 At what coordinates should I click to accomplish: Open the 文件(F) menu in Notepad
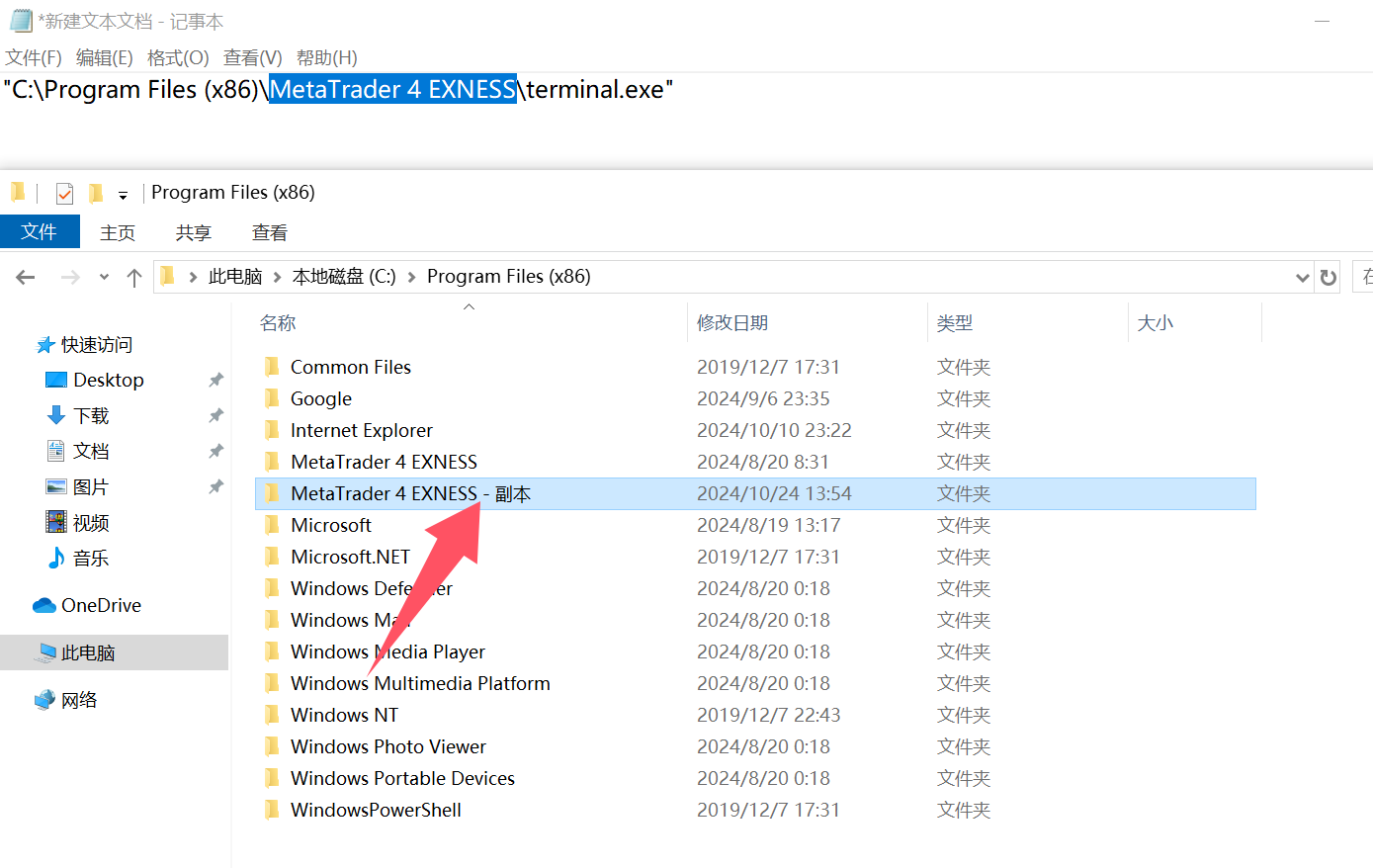tap(34, 57)
